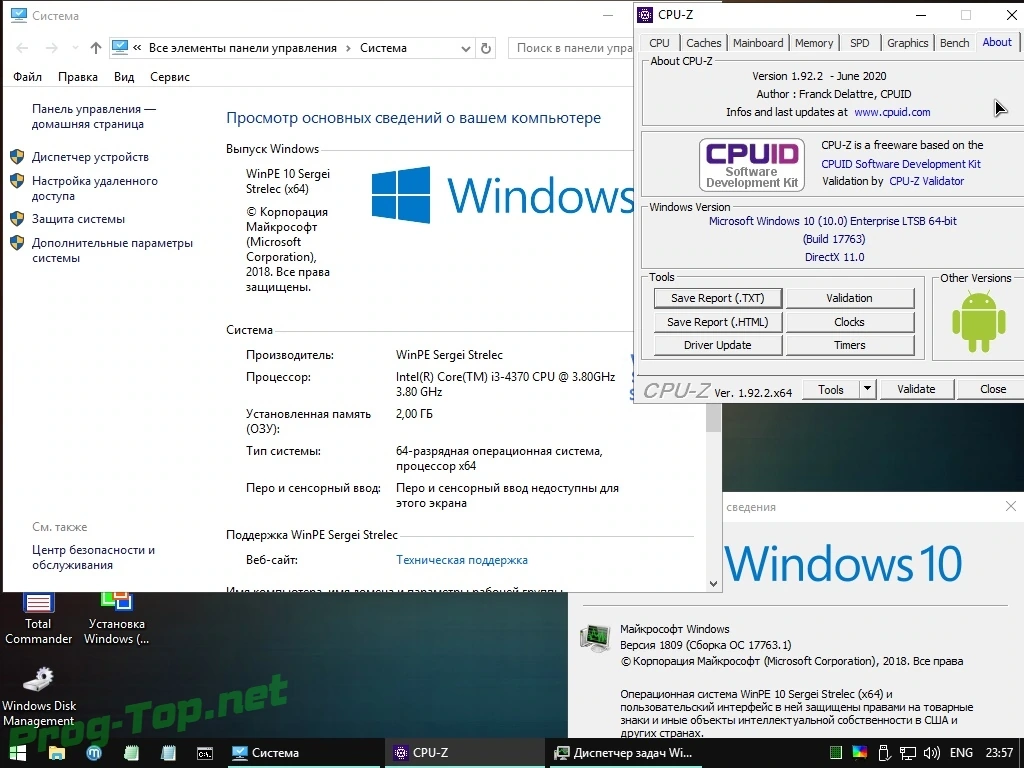The width and height of the screenshot is (1024, 768).
Task: Launch the round blue M taskbar icon
Action: click(94, 753)
